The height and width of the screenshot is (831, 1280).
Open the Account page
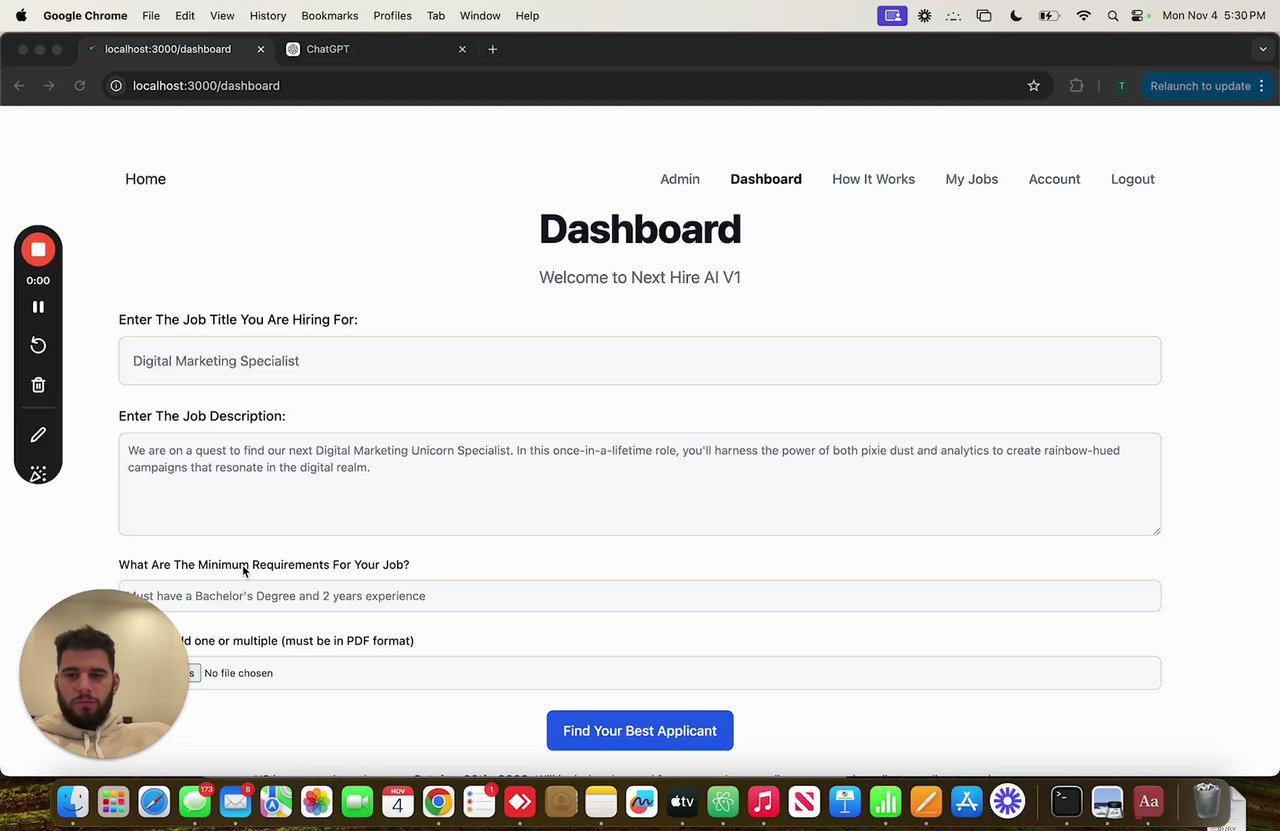pos(1054,179)
